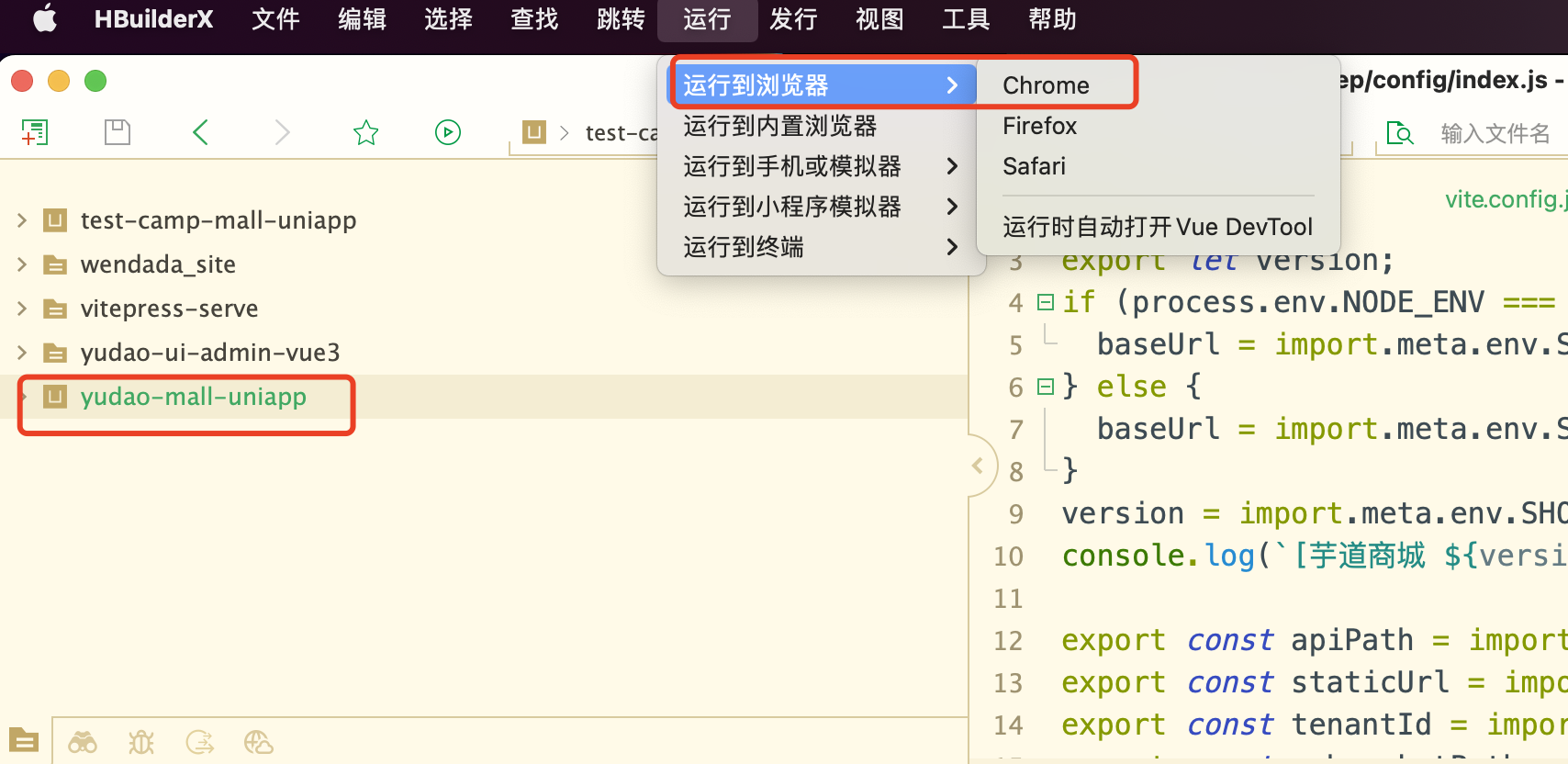Viewport: 1568px width, 764px height.
Task: Open the 运行到终端 submenu arrow
Action: pos(952,247)
